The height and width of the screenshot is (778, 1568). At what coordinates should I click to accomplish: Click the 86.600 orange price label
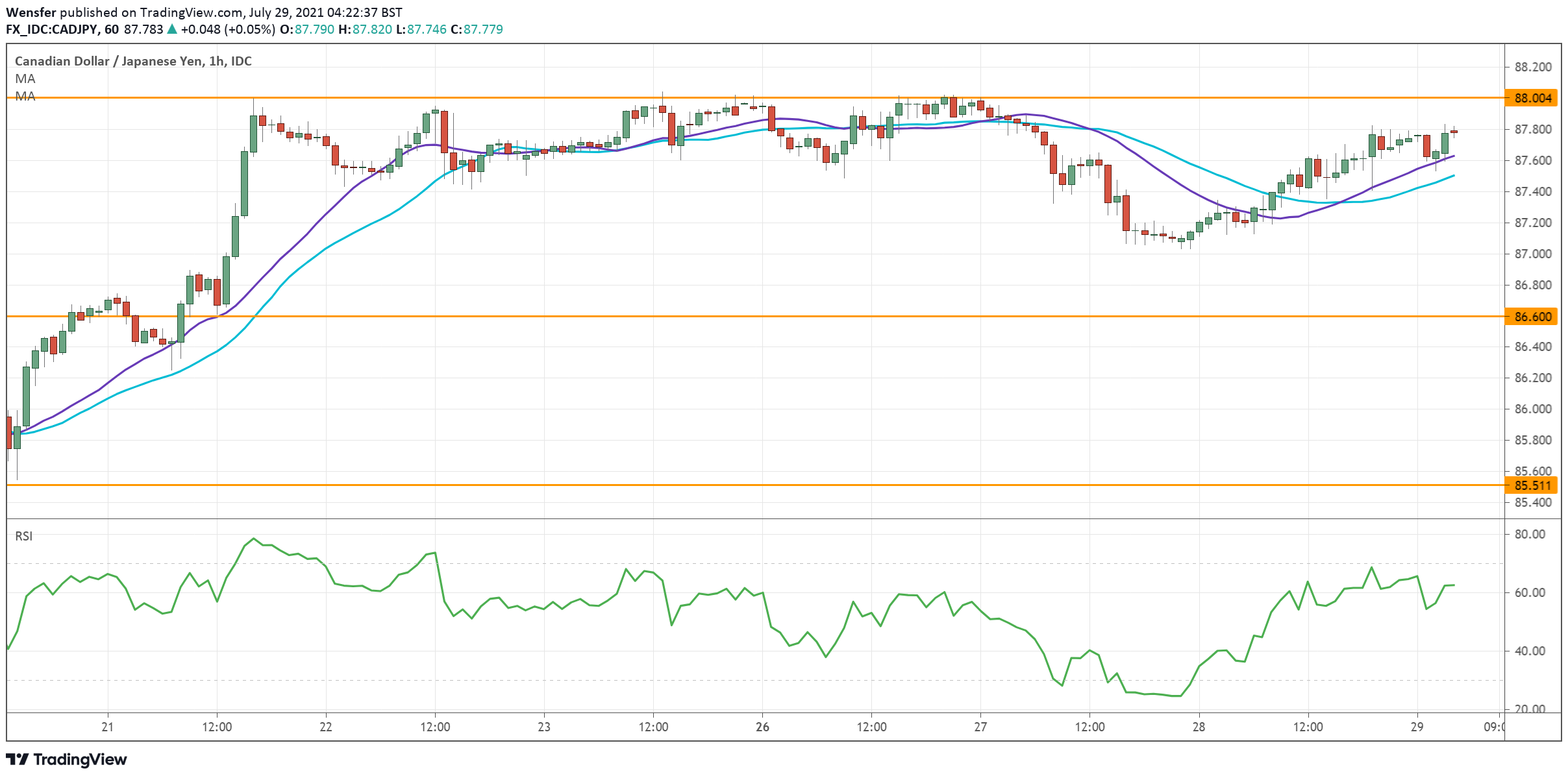pyautogui.click(x=1532, y=317)
